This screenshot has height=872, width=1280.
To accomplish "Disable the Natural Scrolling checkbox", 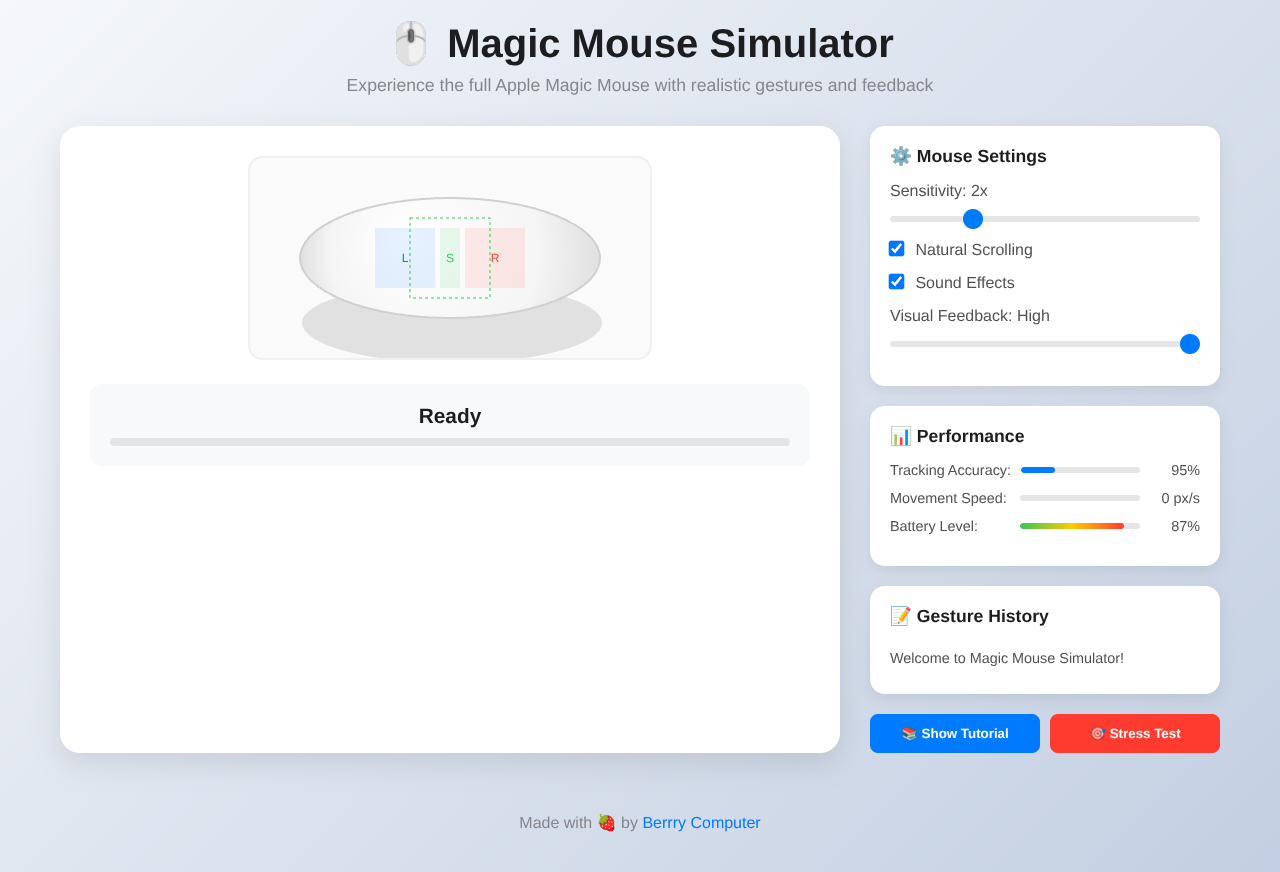I will pos(896,248).
